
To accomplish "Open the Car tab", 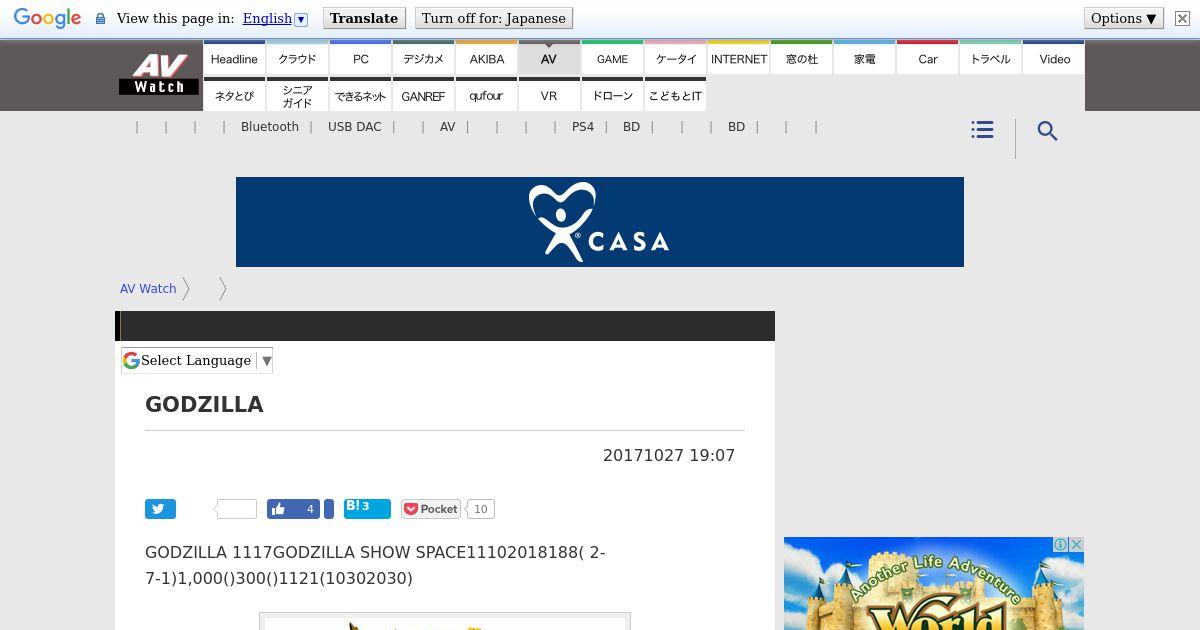I will (927, 58).
